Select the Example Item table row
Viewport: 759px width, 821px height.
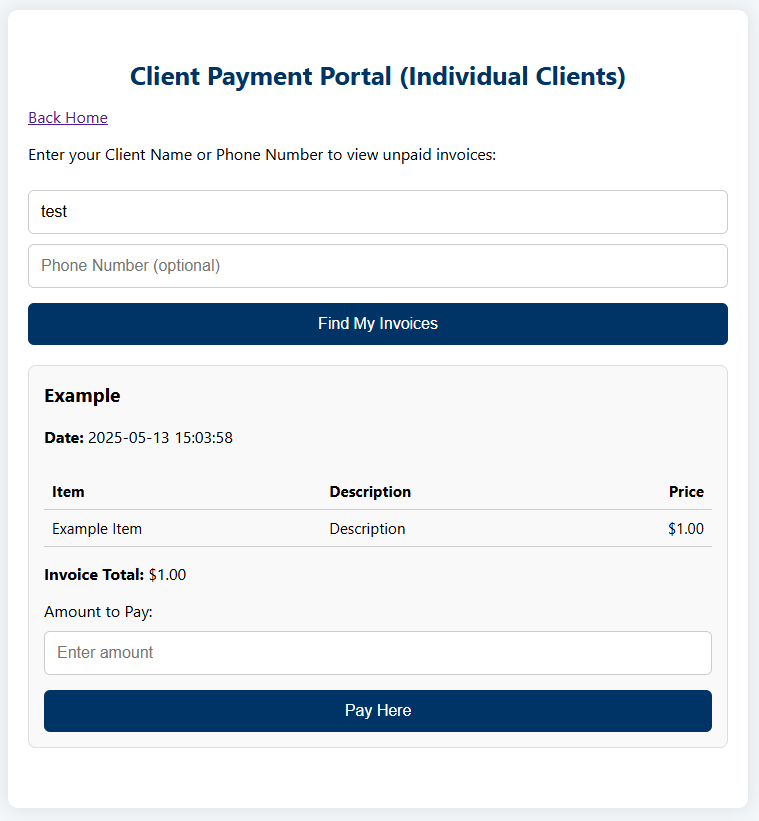coord(377,528)
